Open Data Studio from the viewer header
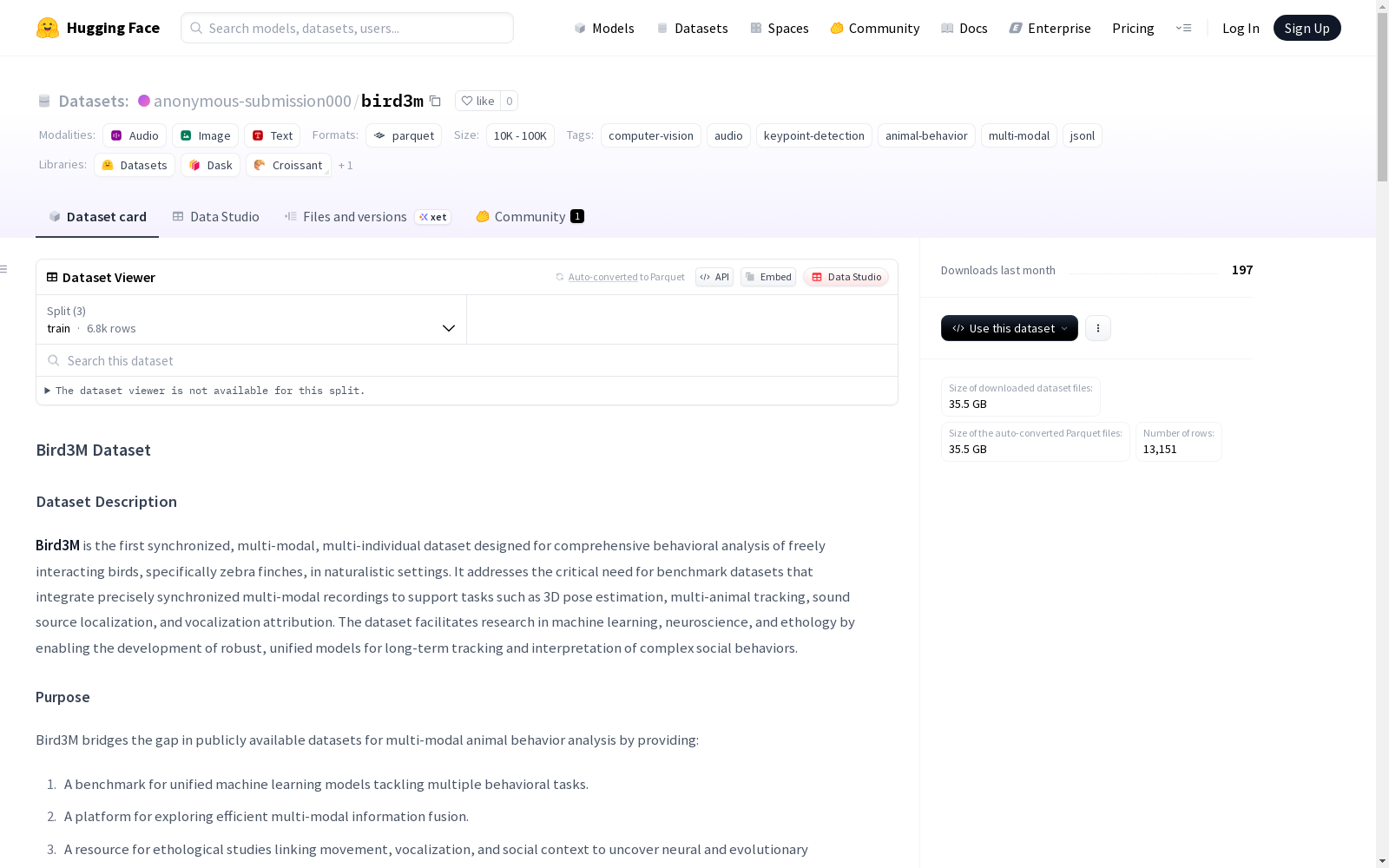This screenshot has height=868, width=1389. pyautogui.click(x=846, y=277)
